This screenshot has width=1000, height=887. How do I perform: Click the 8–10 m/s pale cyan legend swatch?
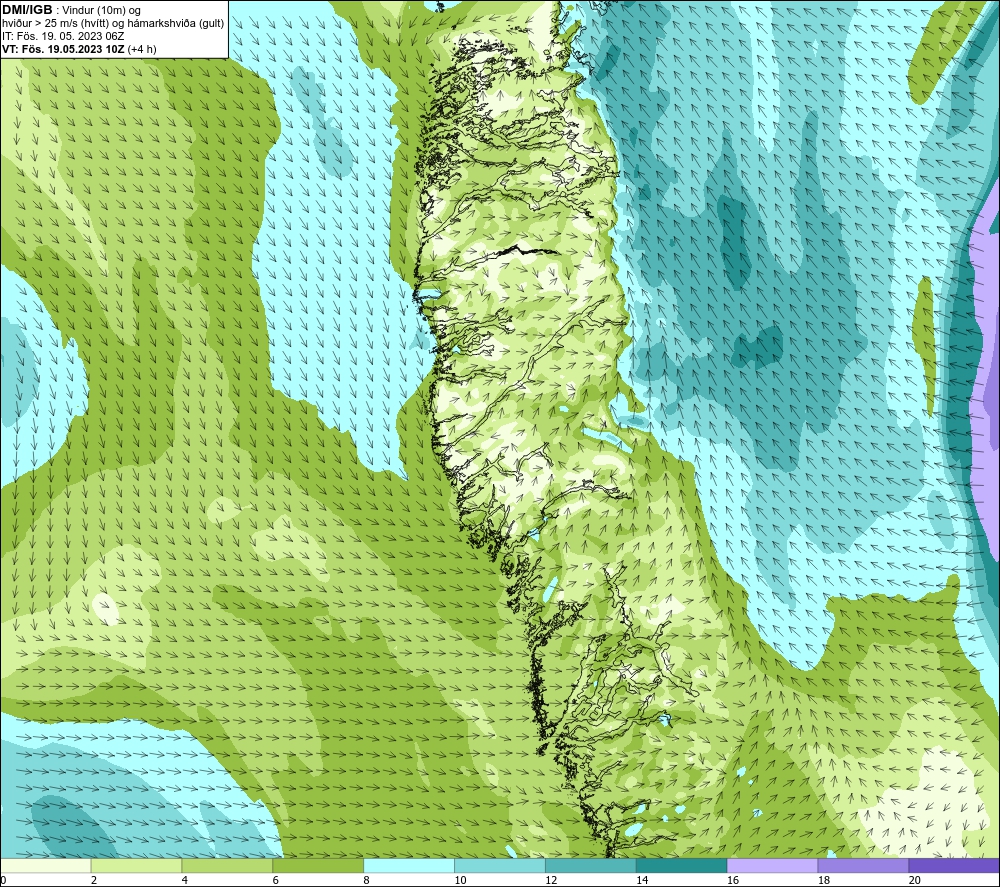coord(409,865)
